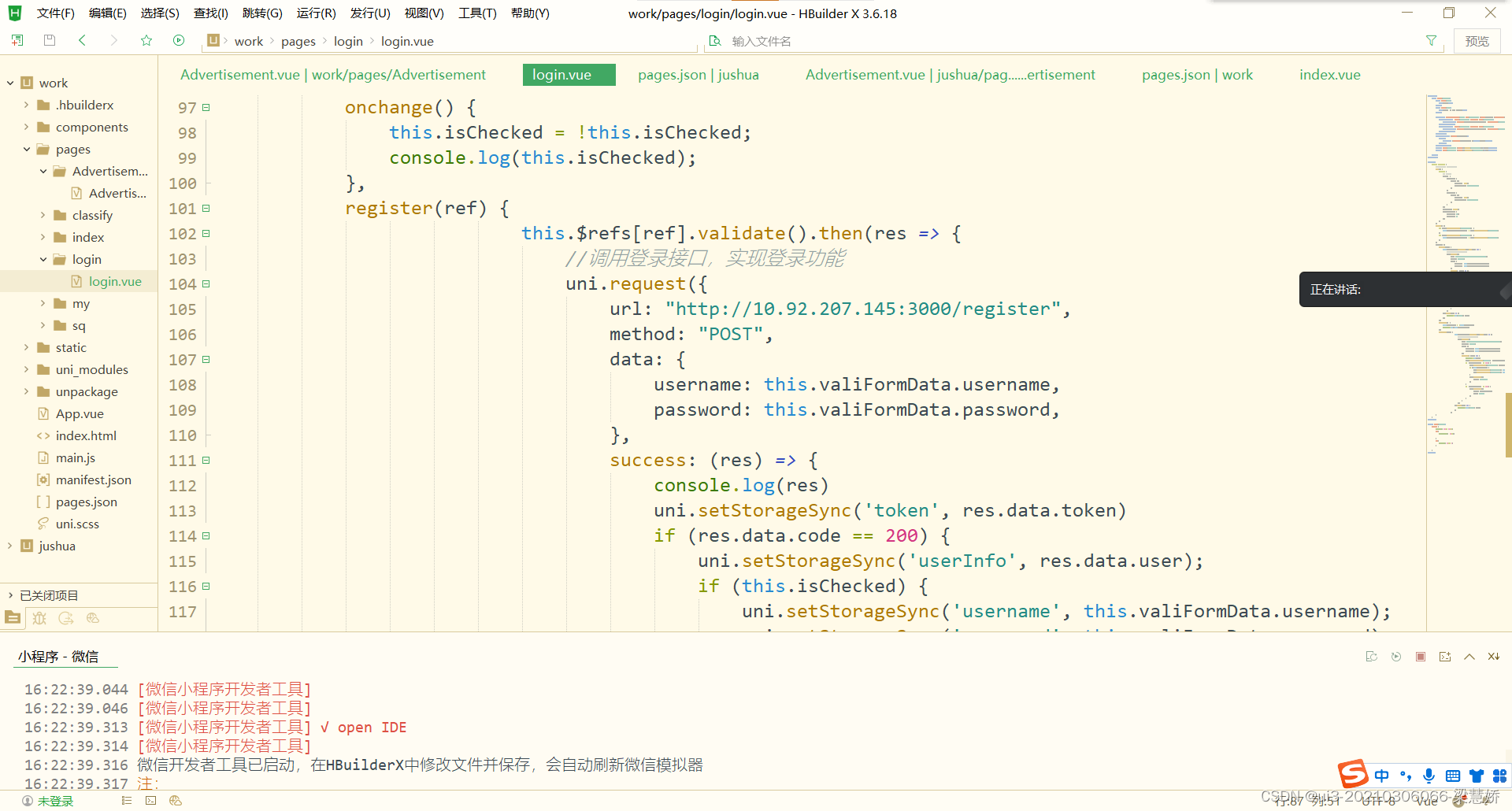1512x811 pixels.
Task: Click the console reload icon
Action: (x=1372, y=657)
